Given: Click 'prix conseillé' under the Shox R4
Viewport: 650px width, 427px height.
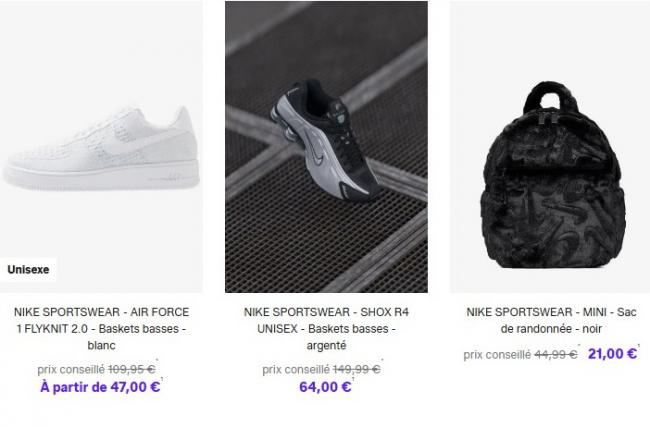Looking at the screenshot, I should [x=296, y=369].
